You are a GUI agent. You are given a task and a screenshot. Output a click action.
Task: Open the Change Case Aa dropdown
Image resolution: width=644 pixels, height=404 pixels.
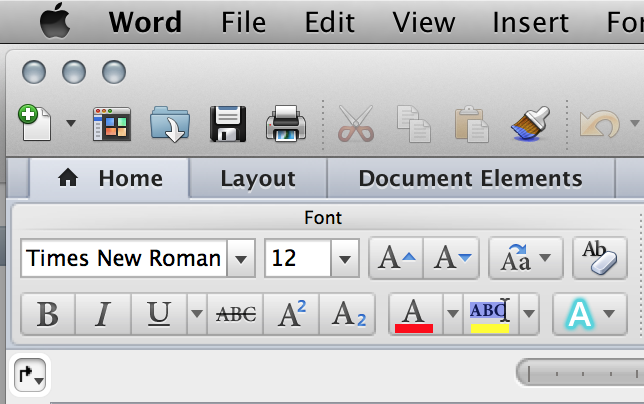[526, 258]
